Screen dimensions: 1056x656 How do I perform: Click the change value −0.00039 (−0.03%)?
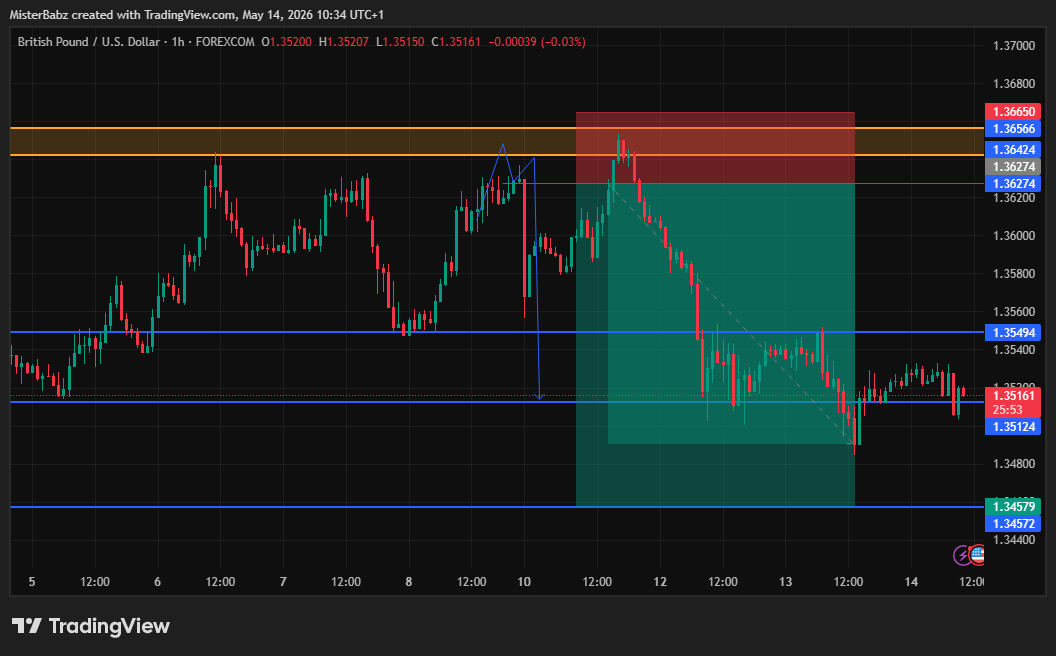coord(537,42)
